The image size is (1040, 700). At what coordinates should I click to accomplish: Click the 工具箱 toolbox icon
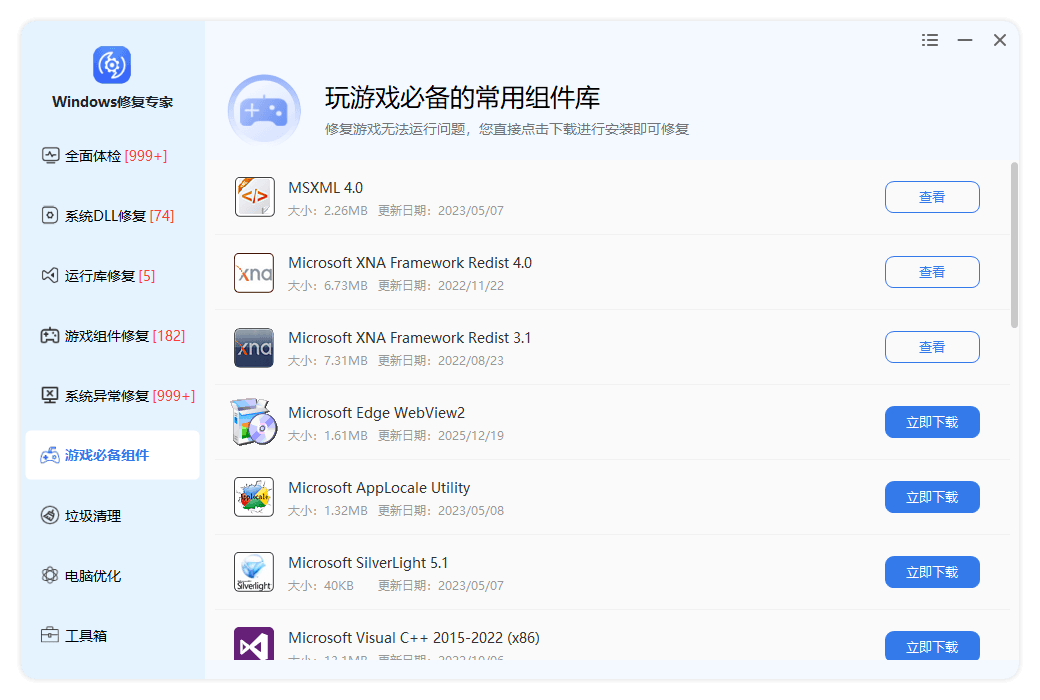click(x=50, y=635)
